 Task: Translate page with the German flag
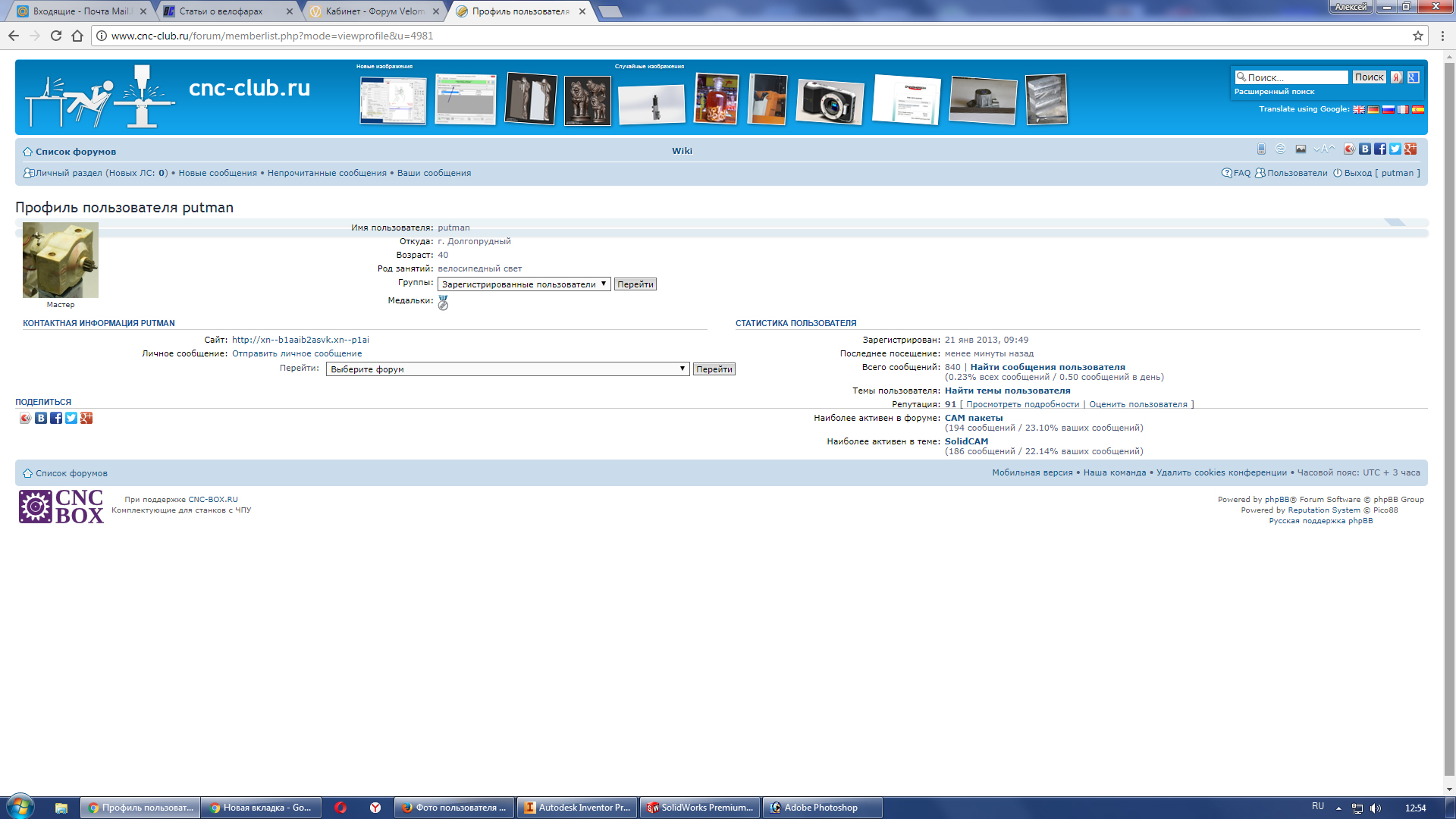click(x=1373, y=109)
